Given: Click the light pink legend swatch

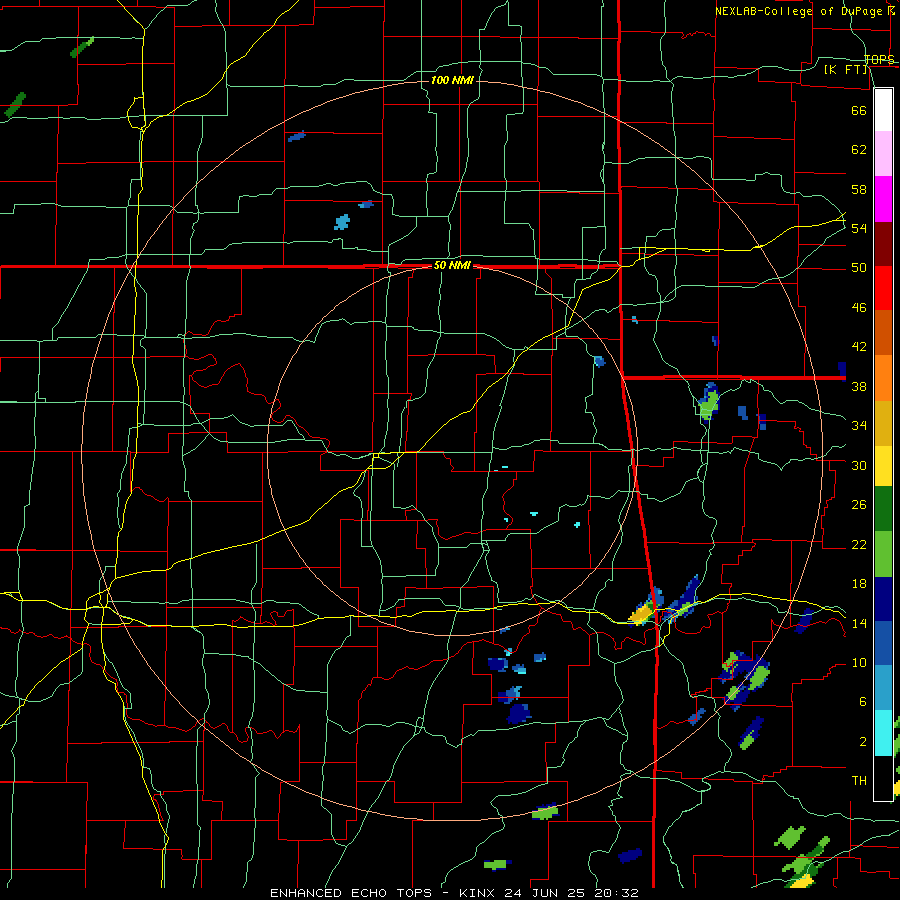Looking at the screenshot, I should tap(883, 154).
